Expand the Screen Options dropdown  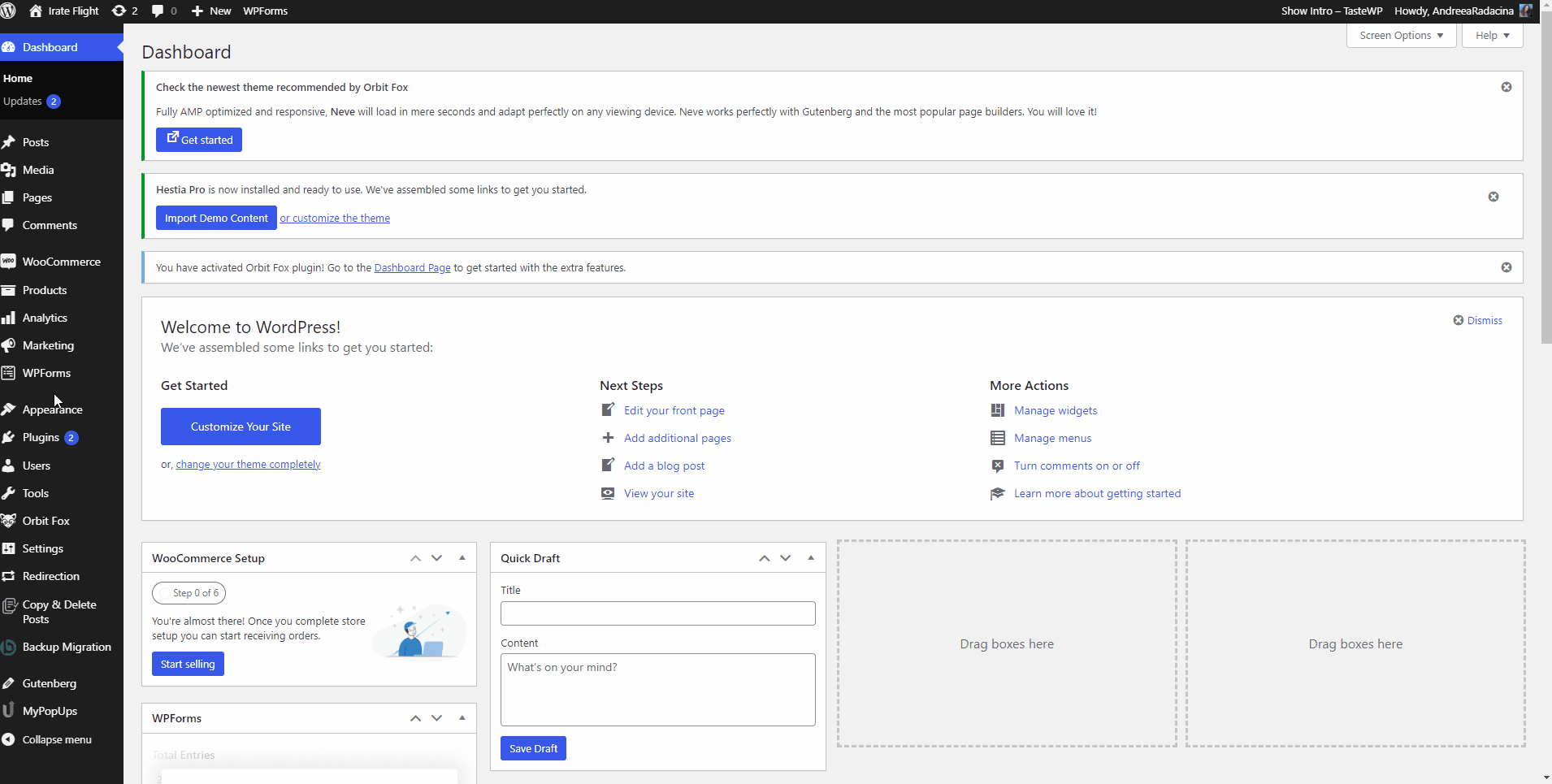coord(1401,36)
